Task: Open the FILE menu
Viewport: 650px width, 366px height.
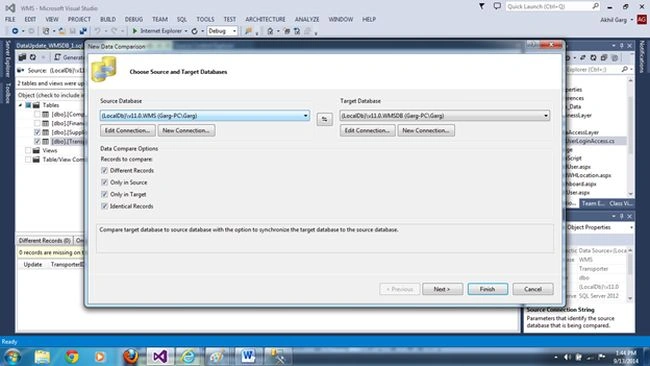Action: [x=10, y=19]
